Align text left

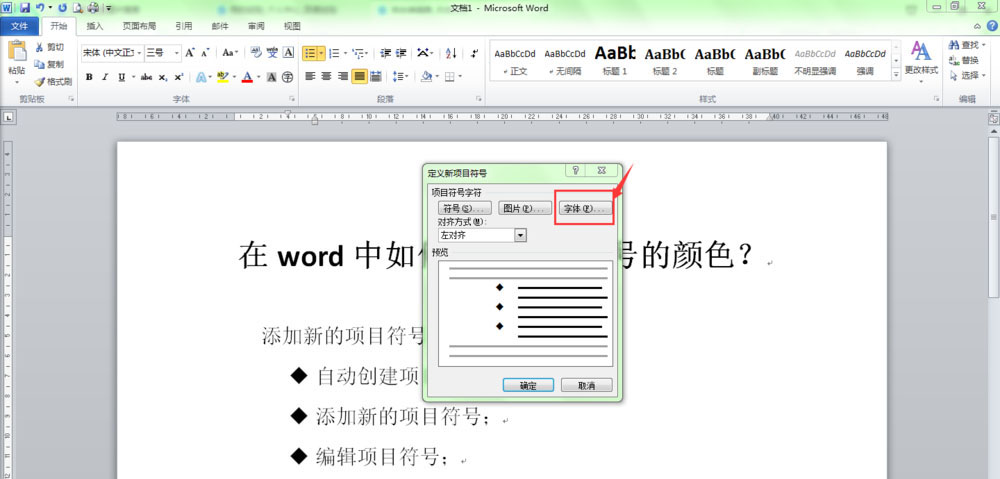[x=310, y=77]
